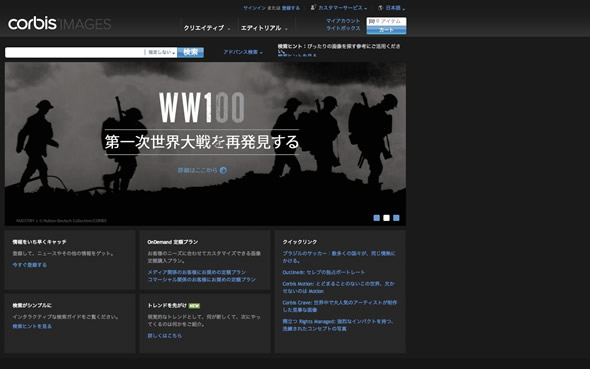The image size is (590, 369).
Task: Click the 登録する link at top
Action: click(x=290, y=8)
